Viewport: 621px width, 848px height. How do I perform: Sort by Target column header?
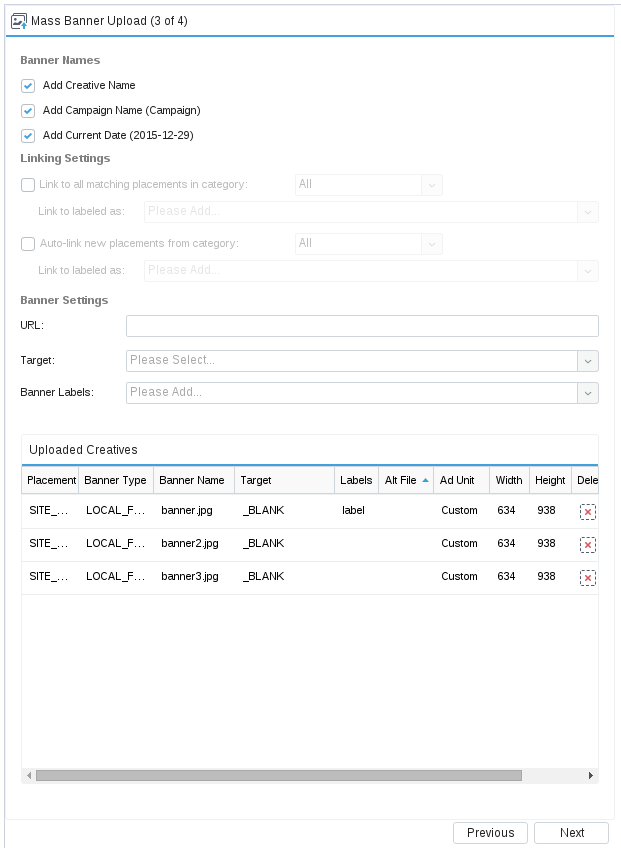tap(285, 480)
